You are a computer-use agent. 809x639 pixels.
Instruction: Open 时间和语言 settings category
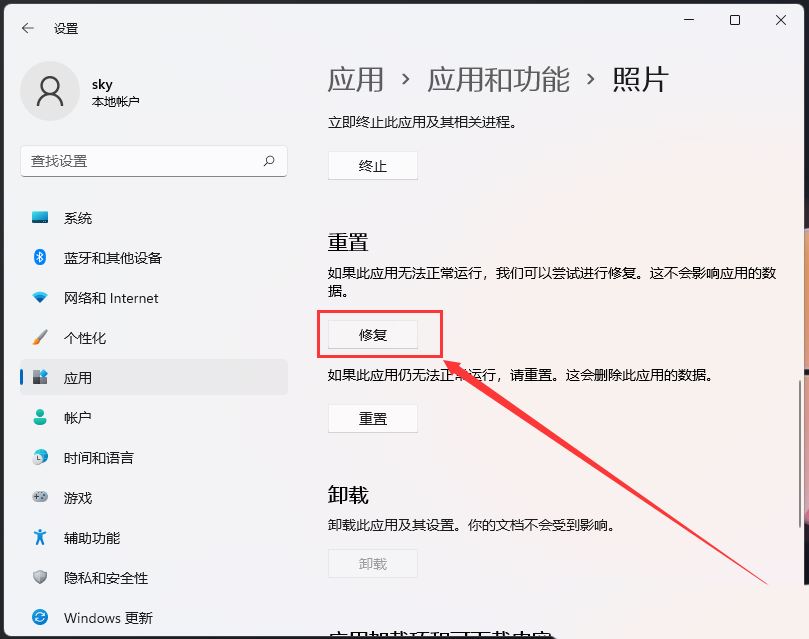(154, 457)
